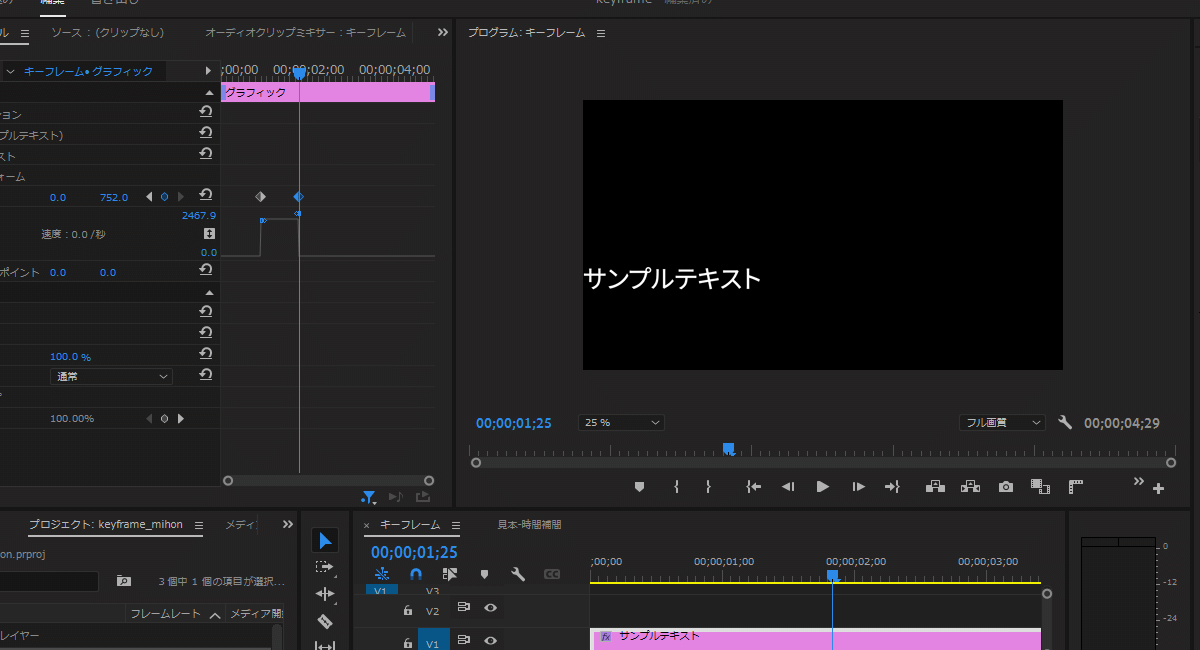
Task: Toggle nest insert mode in timeline
Action: (381, 574)
